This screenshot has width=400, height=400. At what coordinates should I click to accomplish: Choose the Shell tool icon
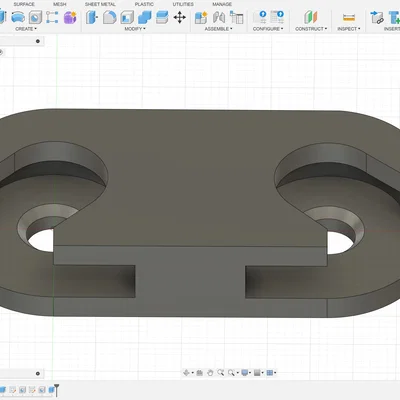[x=127, y=17]
